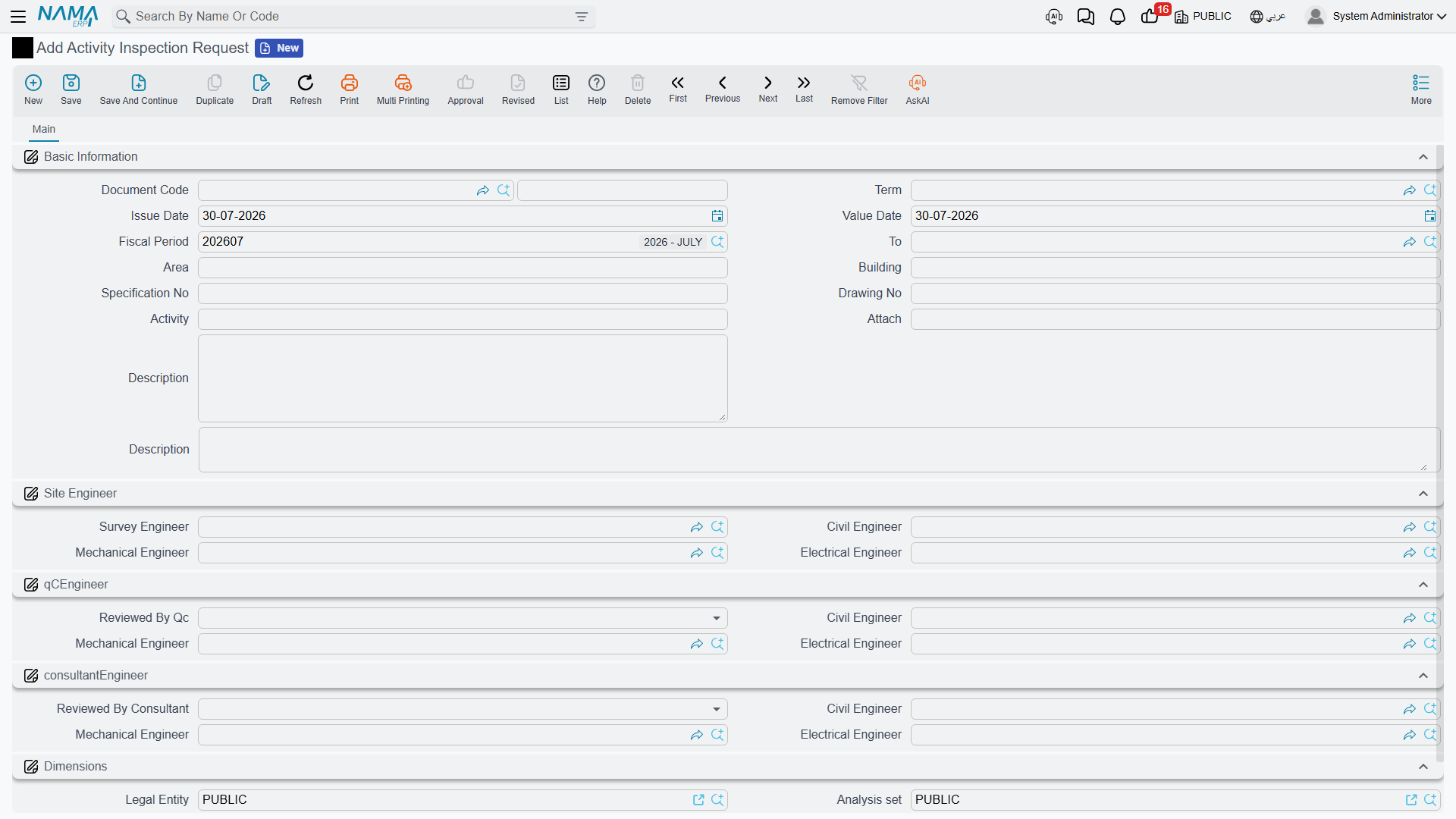Screen dimensions: 1456x819
Task: Open the notifications bell icon
Action: tap(1117, 17)
